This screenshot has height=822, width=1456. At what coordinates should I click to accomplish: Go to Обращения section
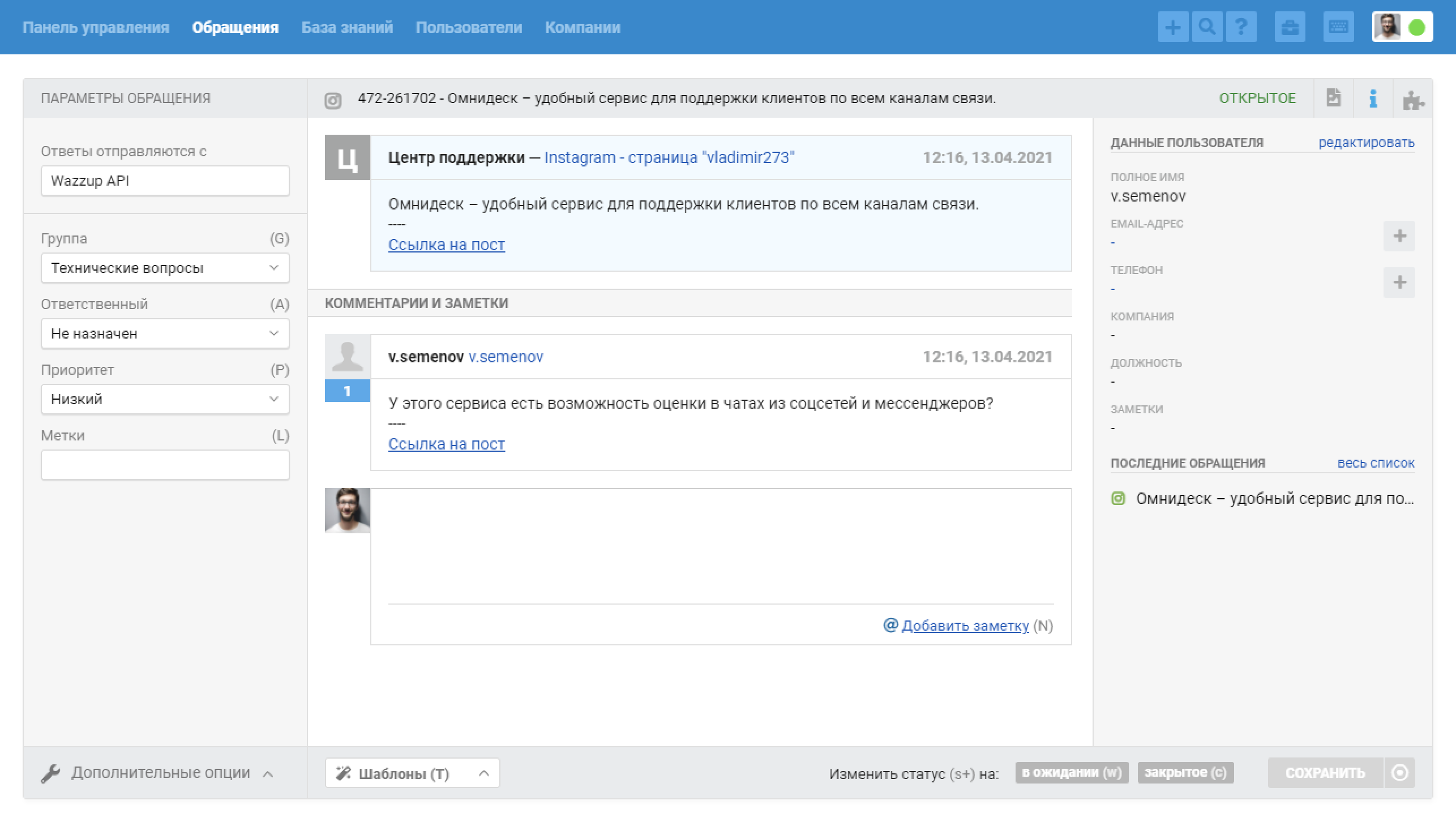[x=235, y=27]
